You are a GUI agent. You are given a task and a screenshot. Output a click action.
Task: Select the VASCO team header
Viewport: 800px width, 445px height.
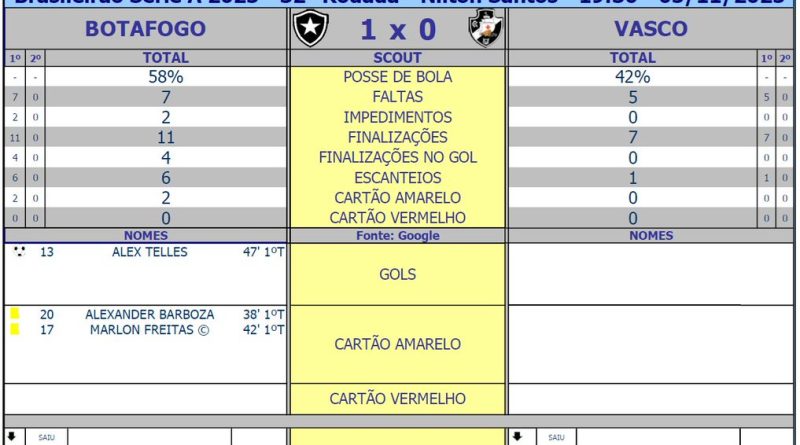(651, 29)
